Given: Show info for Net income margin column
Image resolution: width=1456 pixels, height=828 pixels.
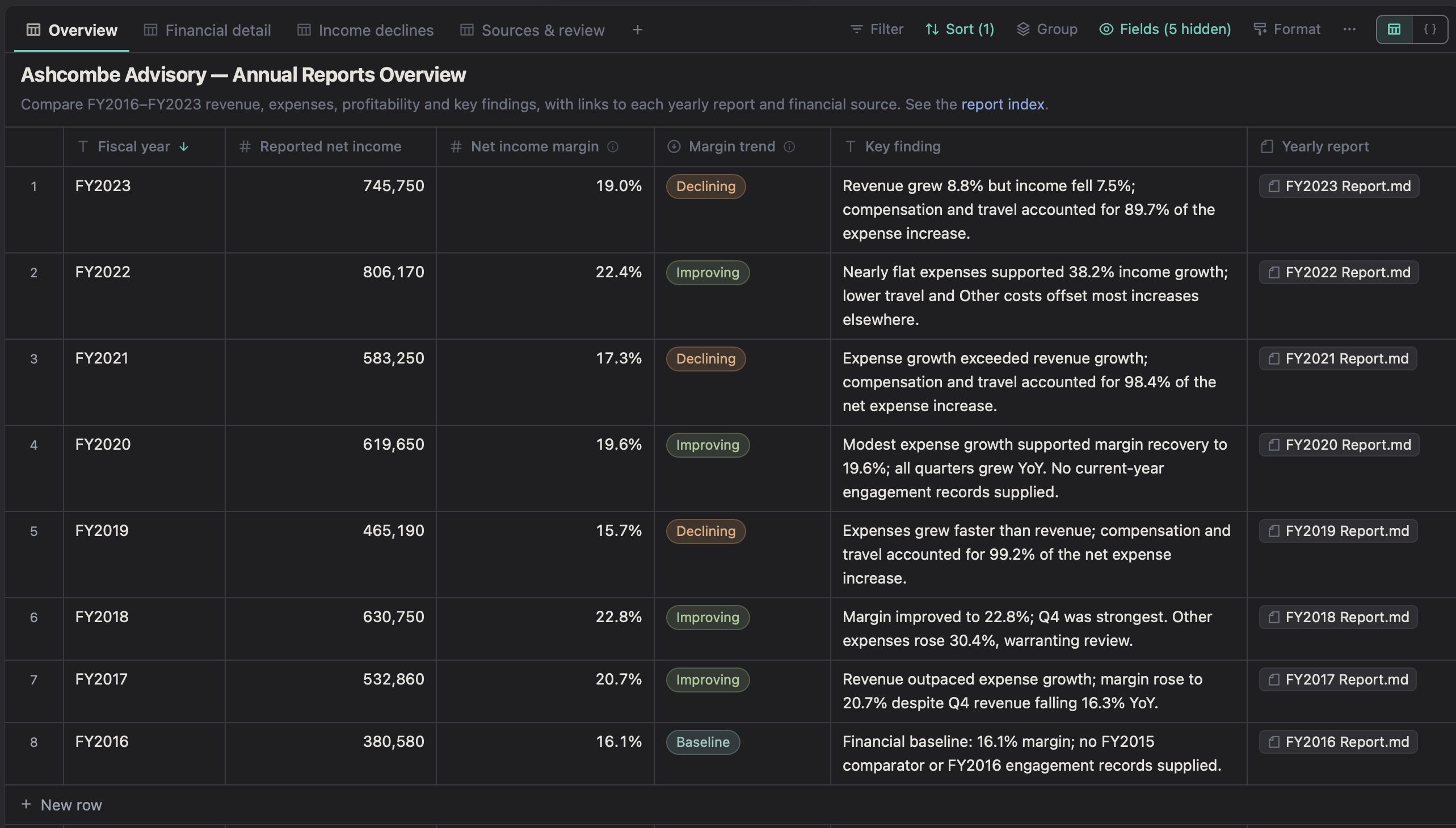Looking at the screenshot, I should (612, 147).
